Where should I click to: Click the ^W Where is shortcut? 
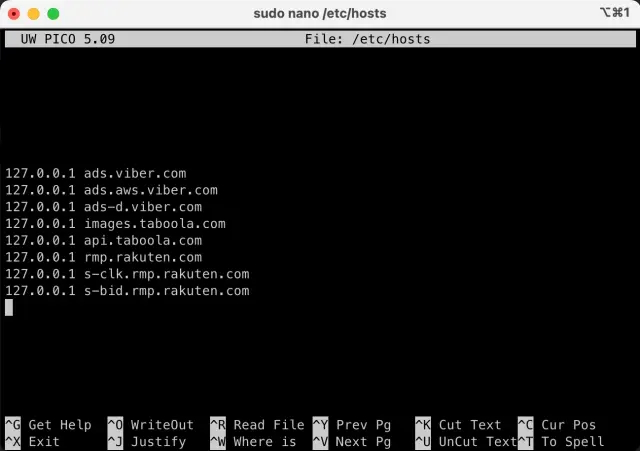[x=253, y=442]
